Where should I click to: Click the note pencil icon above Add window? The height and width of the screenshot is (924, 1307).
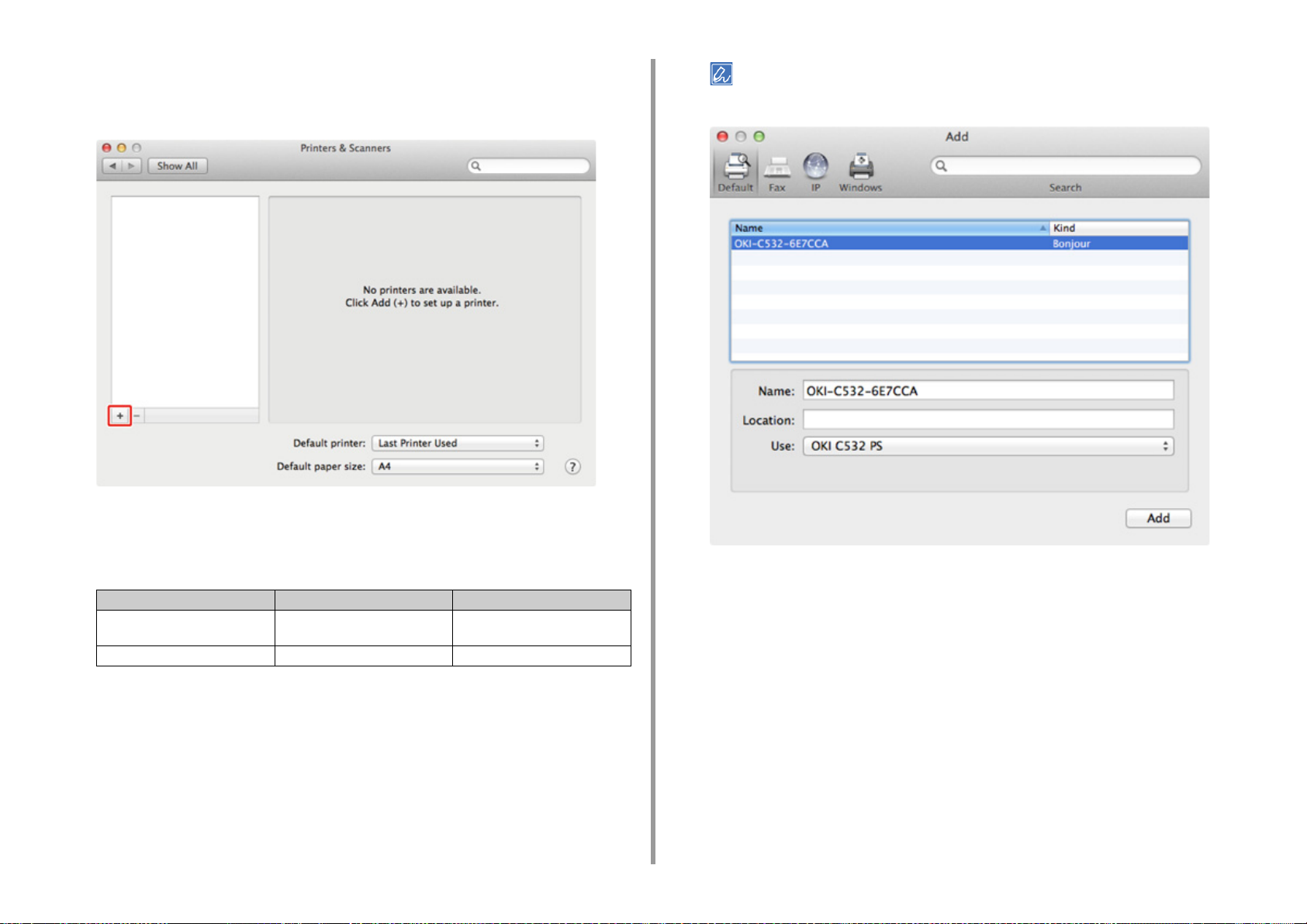[721, 74]
